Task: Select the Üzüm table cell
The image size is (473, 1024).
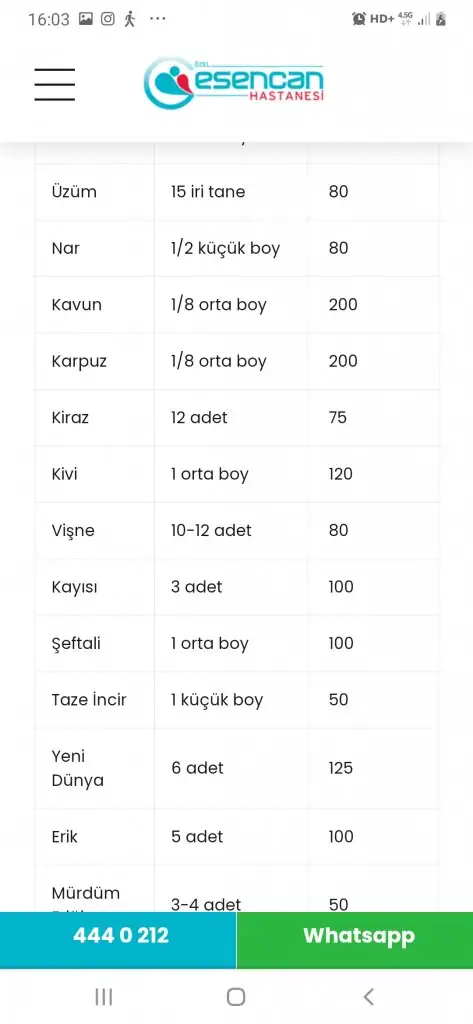Action: pos(95,192)
